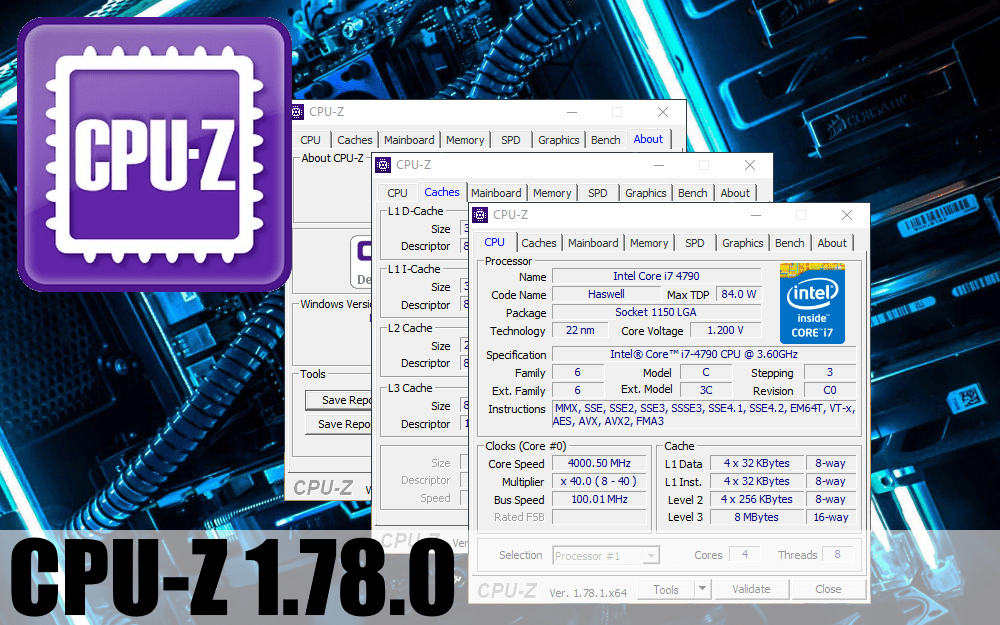Select the CPU tab in the front window

pos(494,242)
